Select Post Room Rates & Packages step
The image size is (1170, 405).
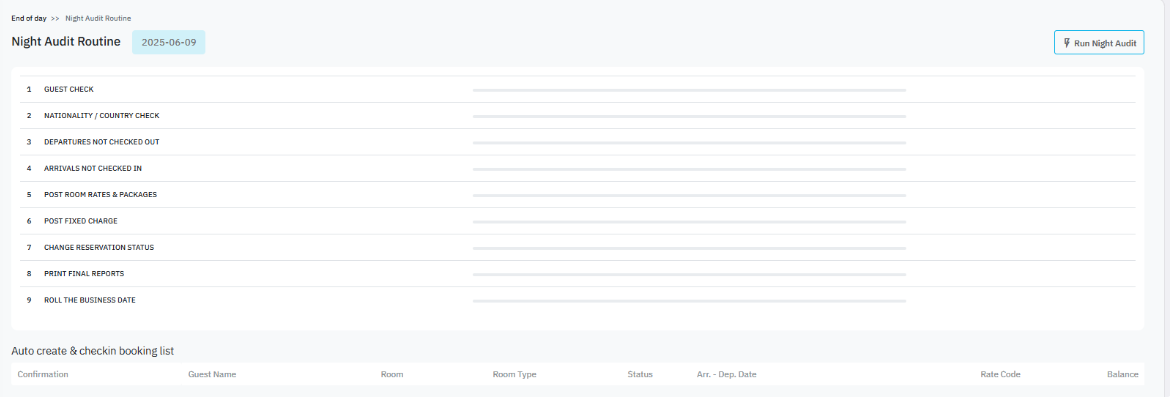[x=100, y=194]
